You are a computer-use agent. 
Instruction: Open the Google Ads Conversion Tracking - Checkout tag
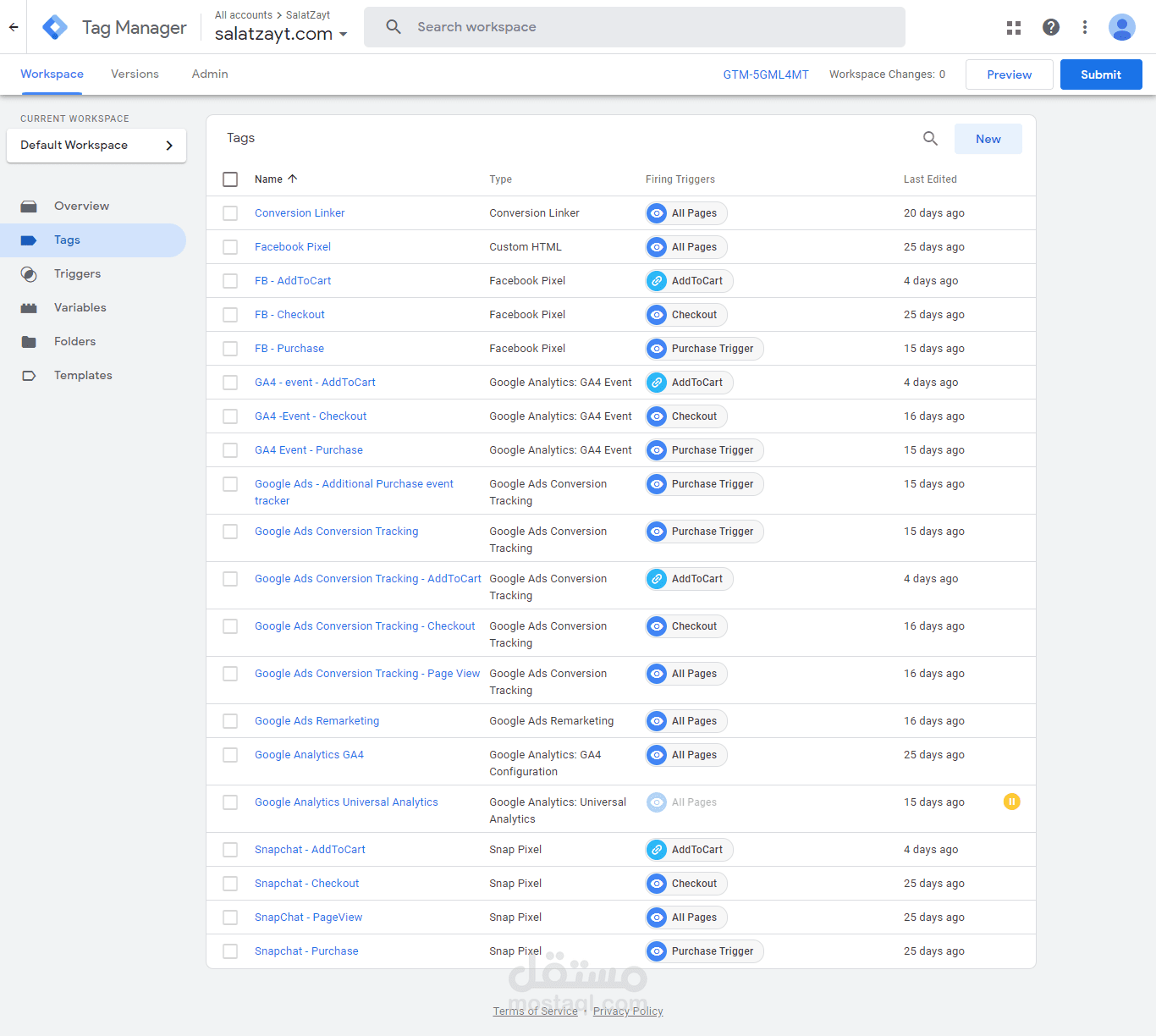365,626
